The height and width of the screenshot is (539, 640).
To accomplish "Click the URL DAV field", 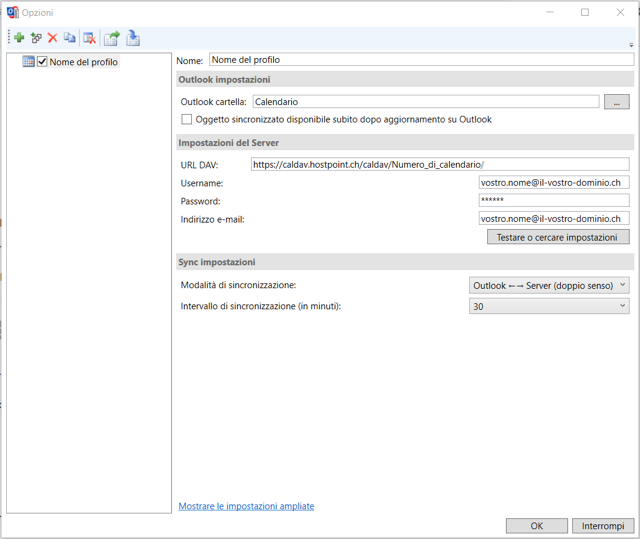I will tap(440, 164).
